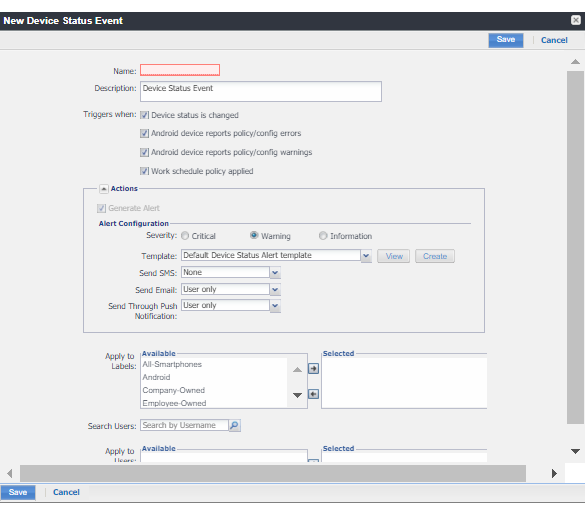Select Information severity
This screenshot has height=516, width=585.
(x=323, y=235)
